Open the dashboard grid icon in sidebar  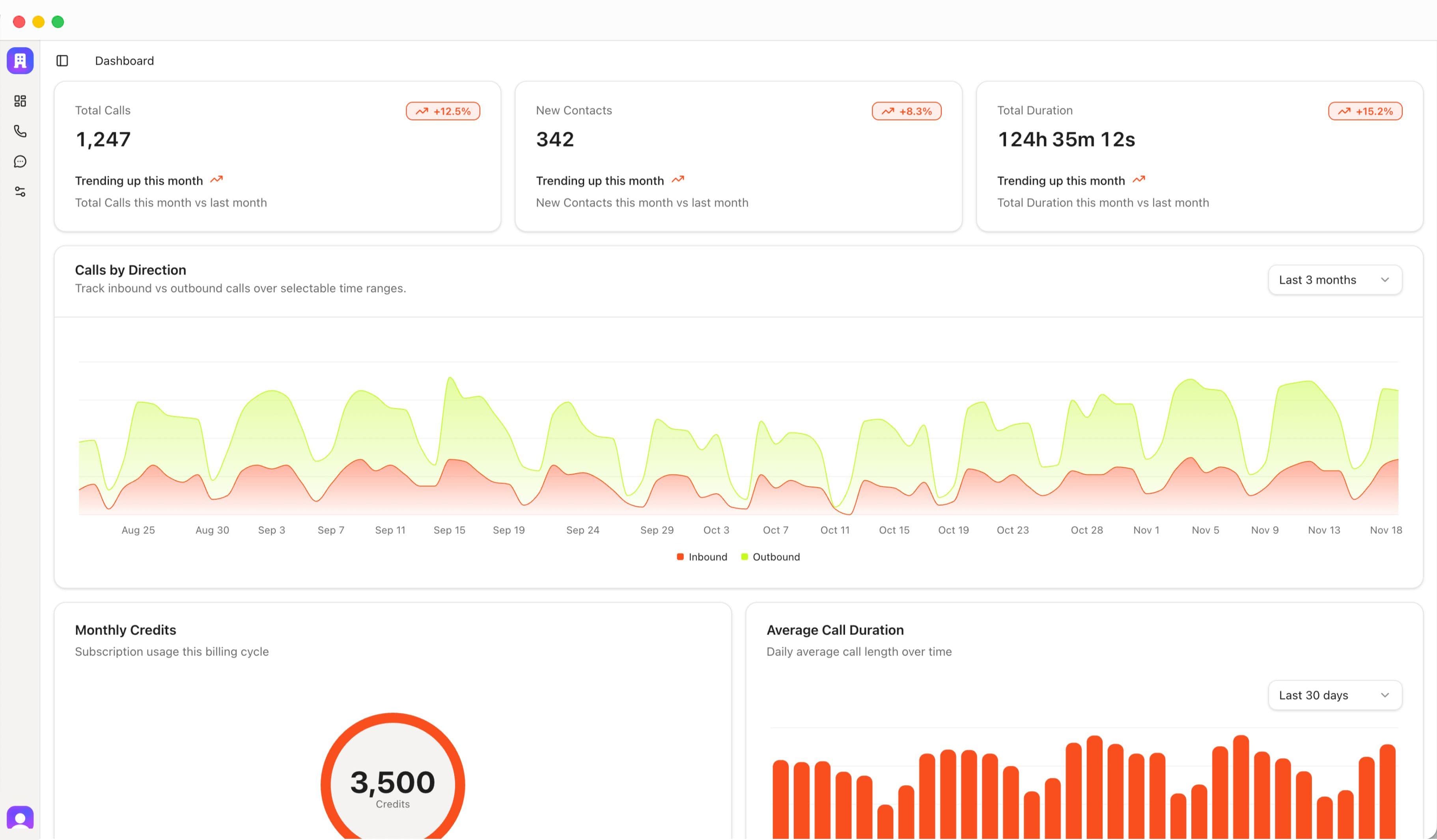[20, 101]
